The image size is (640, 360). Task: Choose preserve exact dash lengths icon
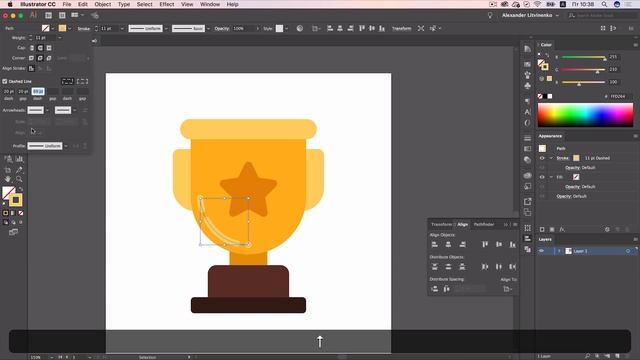pos(67,81)
